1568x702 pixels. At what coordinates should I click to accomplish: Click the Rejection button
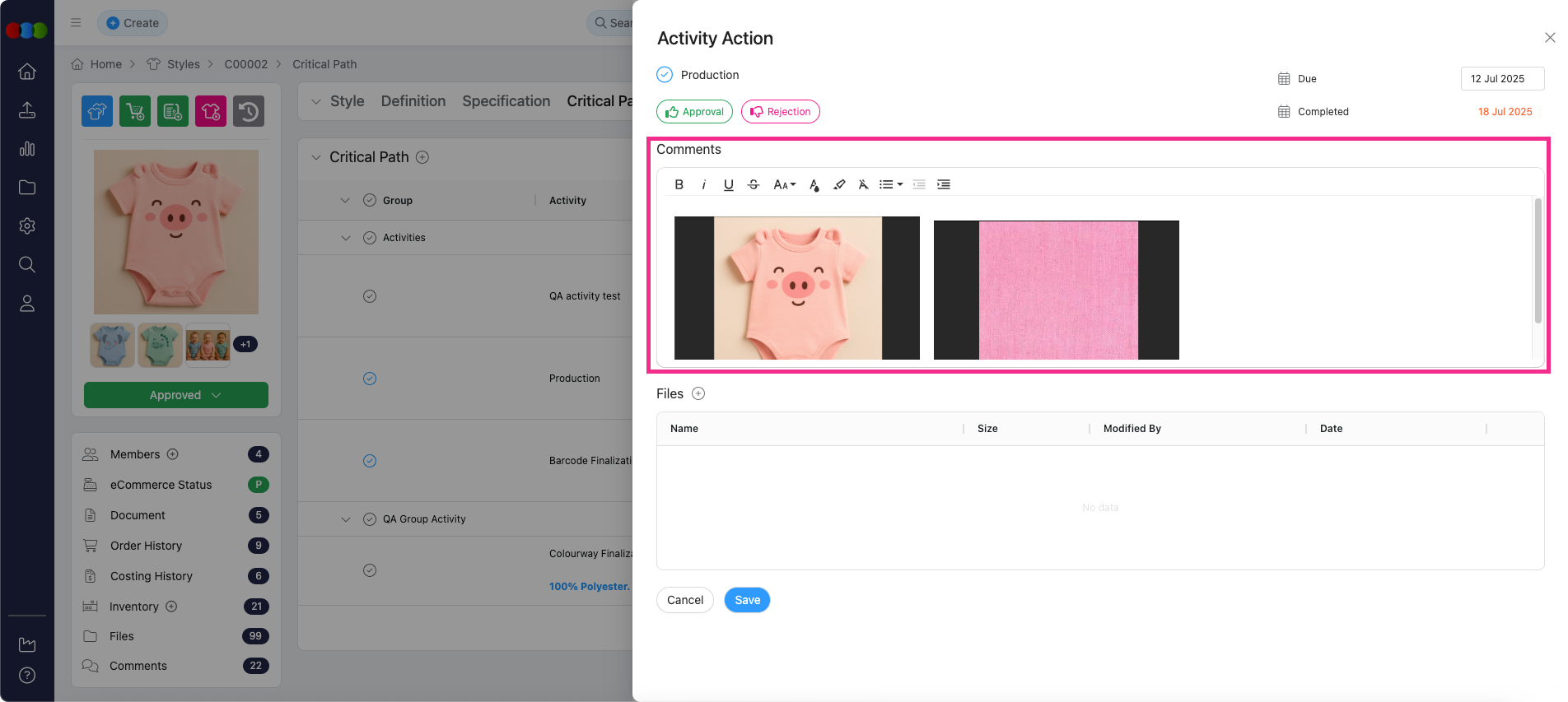click(780, 112)
